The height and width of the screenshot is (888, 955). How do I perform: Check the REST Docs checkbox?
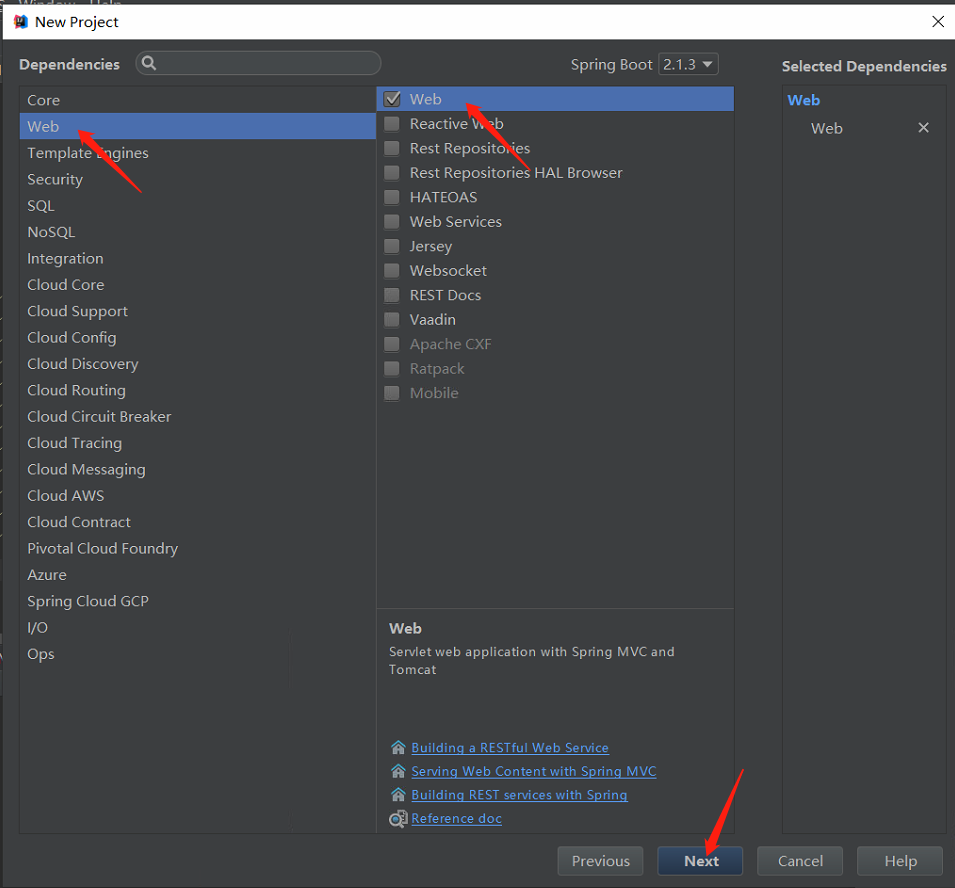pos(392,295)
